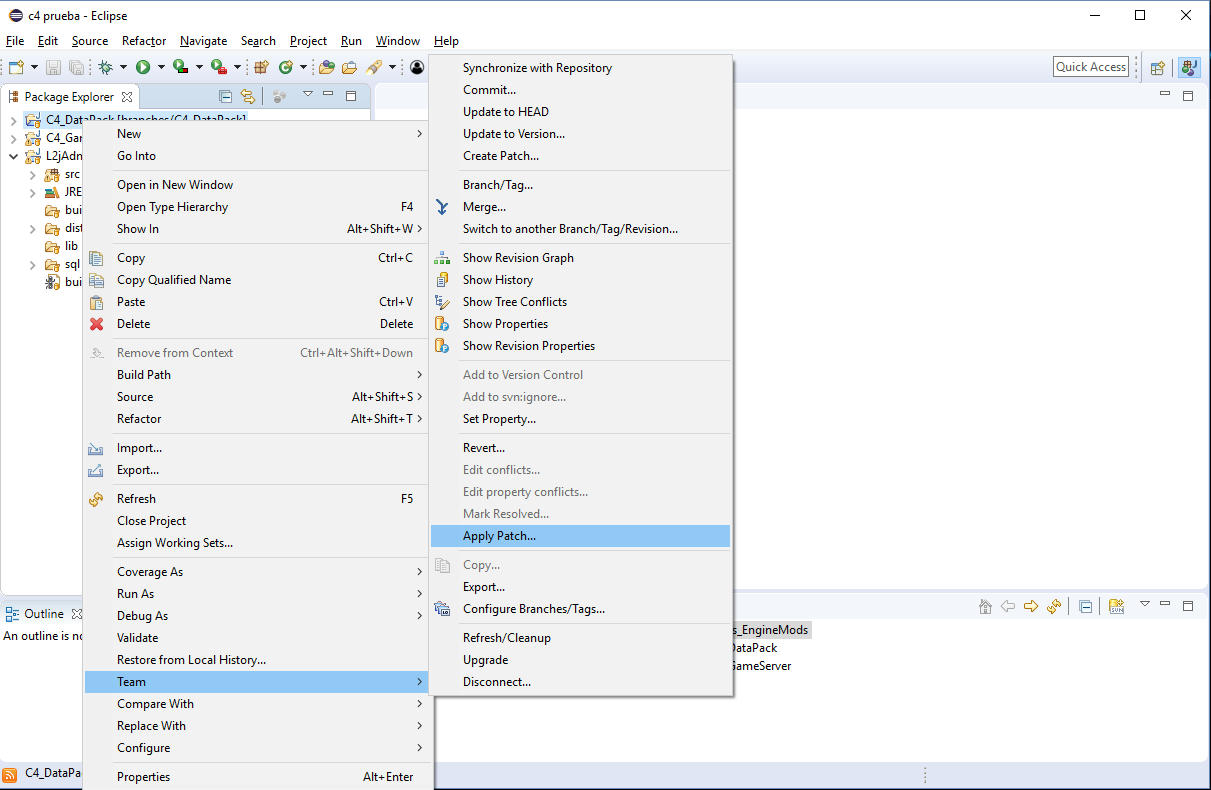Viewport: 1211px width, 790px height.
Task: Choose Show History in the submenu
Action: coord(580,280)
